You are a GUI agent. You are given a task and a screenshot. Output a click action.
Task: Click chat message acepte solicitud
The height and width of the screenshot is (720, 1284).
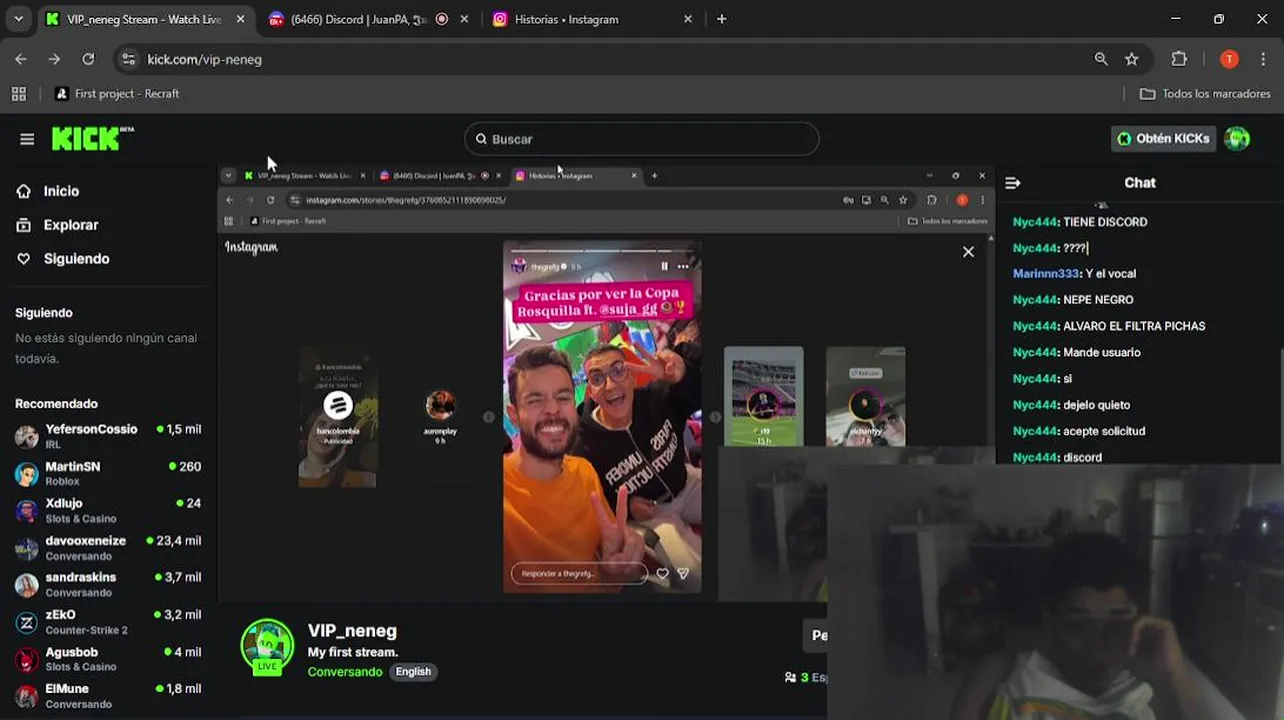point(1104,431)
